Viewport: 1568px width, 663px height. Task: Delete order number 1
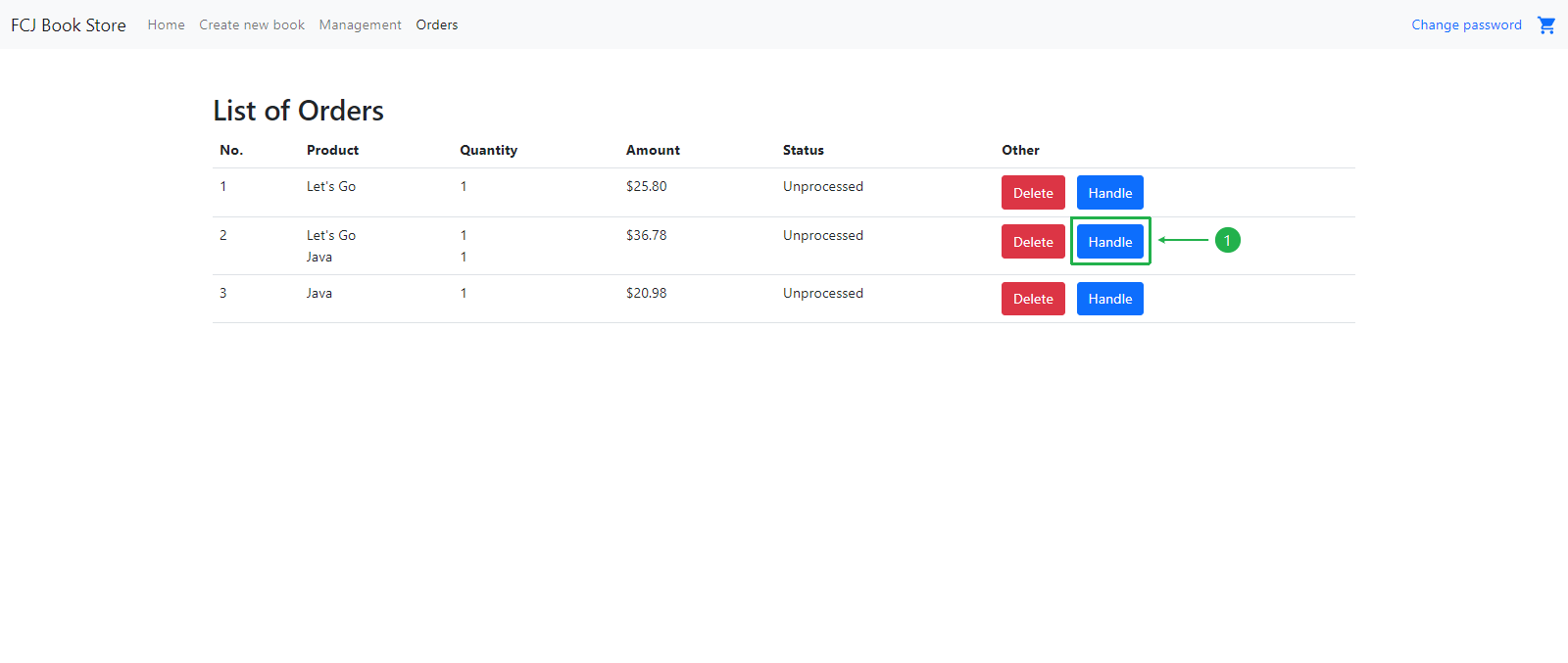[x=1033, y=193]
